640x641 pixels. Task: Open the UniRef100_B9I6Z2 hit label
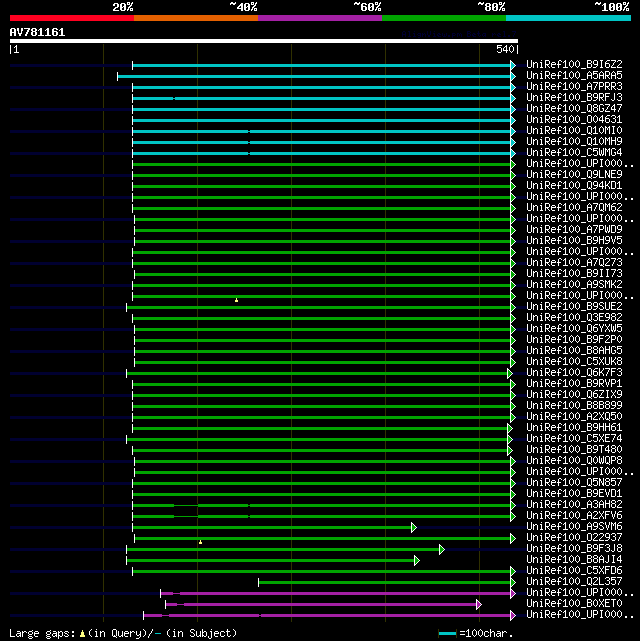point(574,65)
